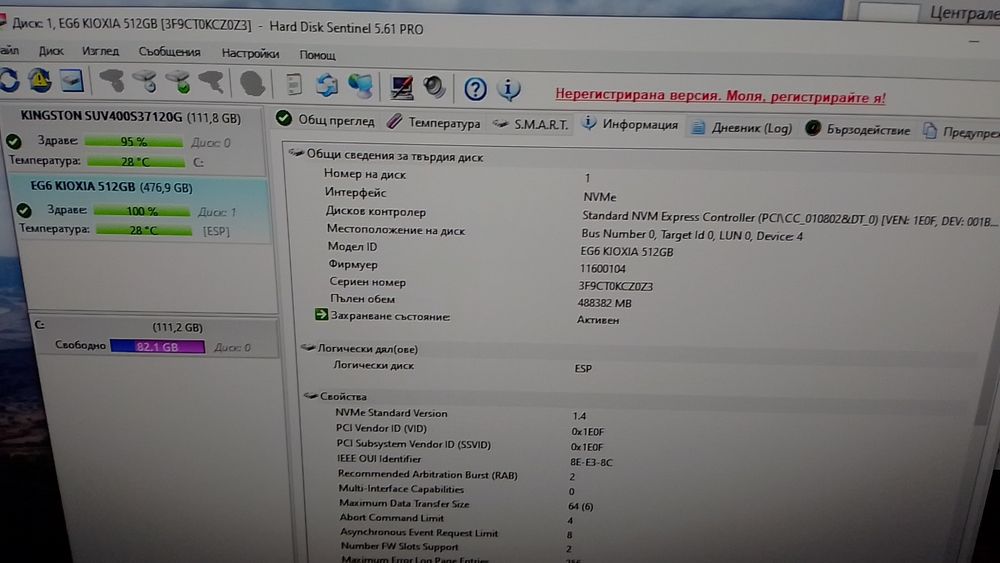The image size is (1000, 563).
Task: Click the loudspeaker sound toolbar icon
Action: (x=435, y=87)
